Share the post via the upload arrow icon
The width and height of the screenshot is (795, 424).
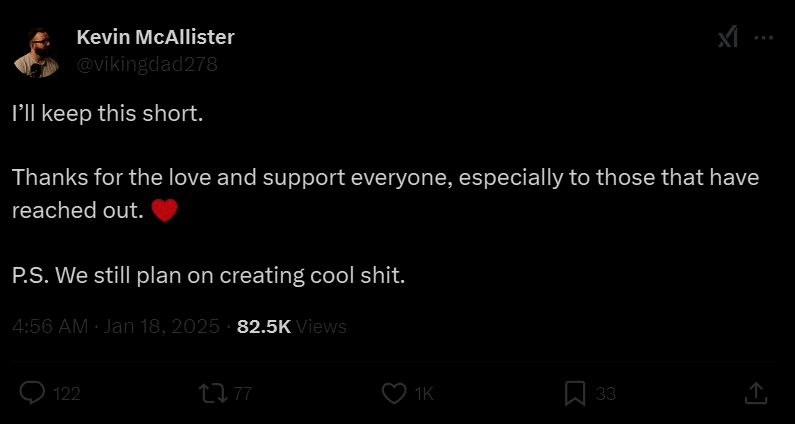pos(757,394)
